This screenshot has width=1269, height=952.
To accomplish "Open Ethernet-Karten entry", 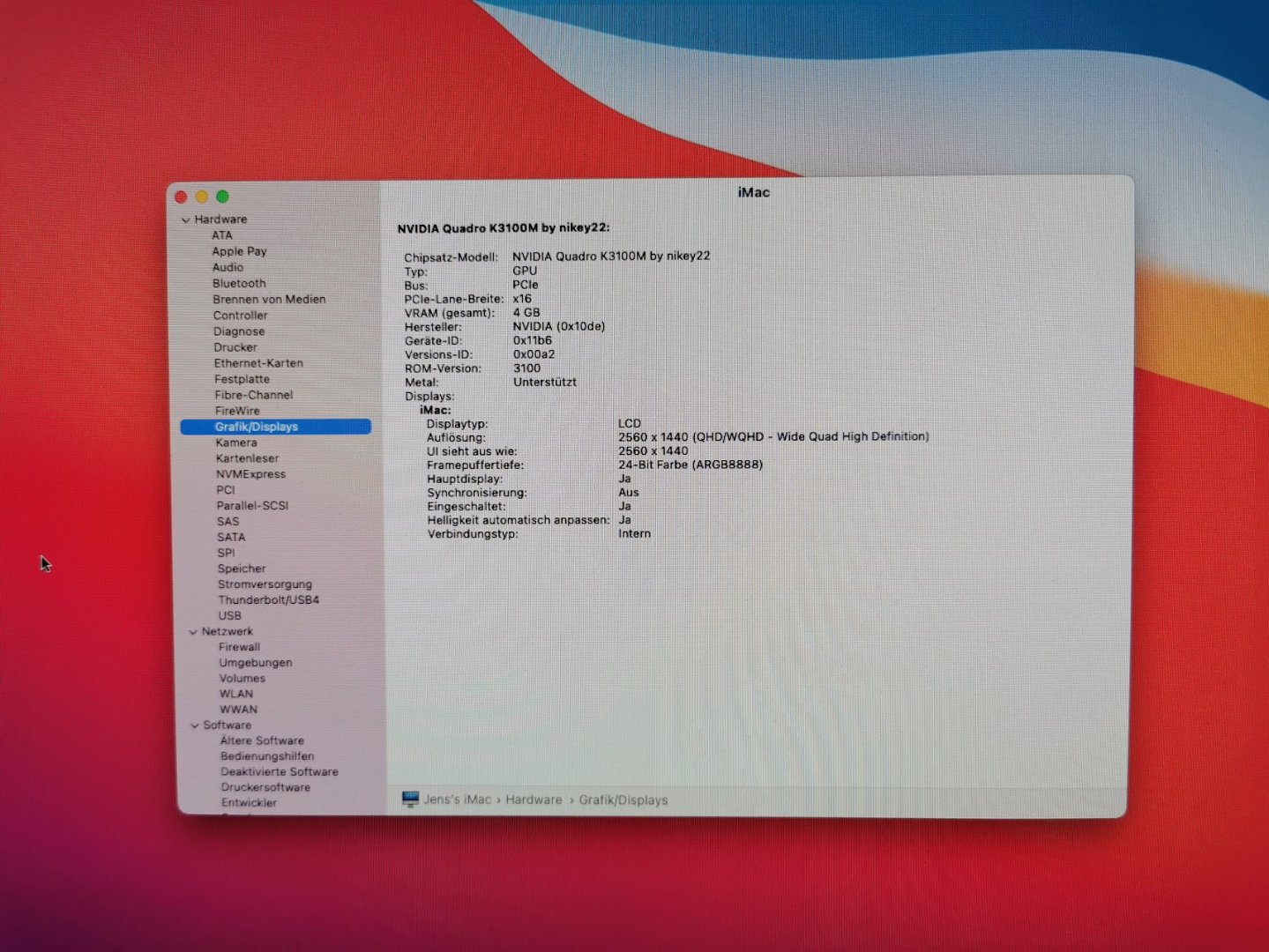I will click(x=258, y=363).
